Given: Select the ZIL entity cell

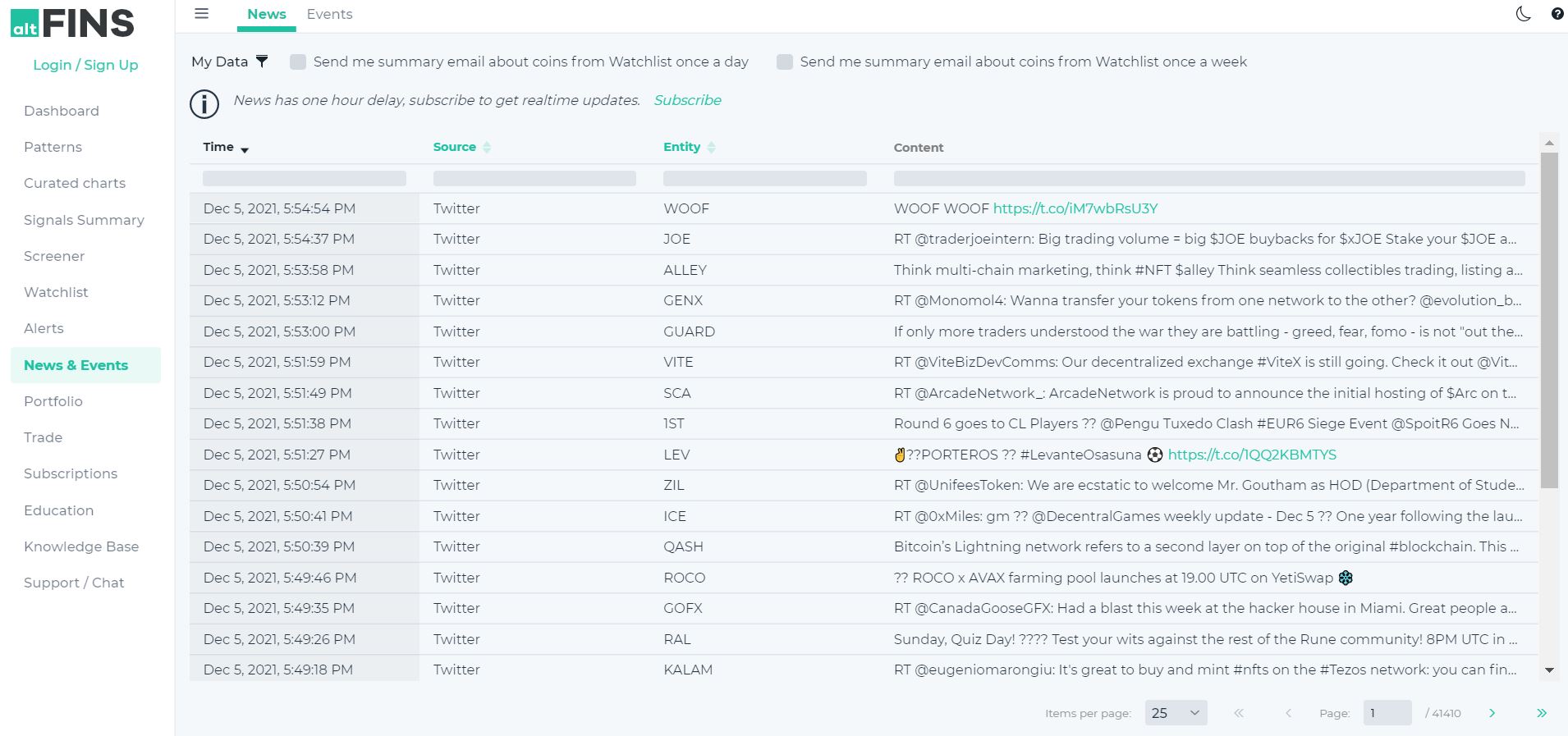Looking at the screenshot, I should pos(764,485).
